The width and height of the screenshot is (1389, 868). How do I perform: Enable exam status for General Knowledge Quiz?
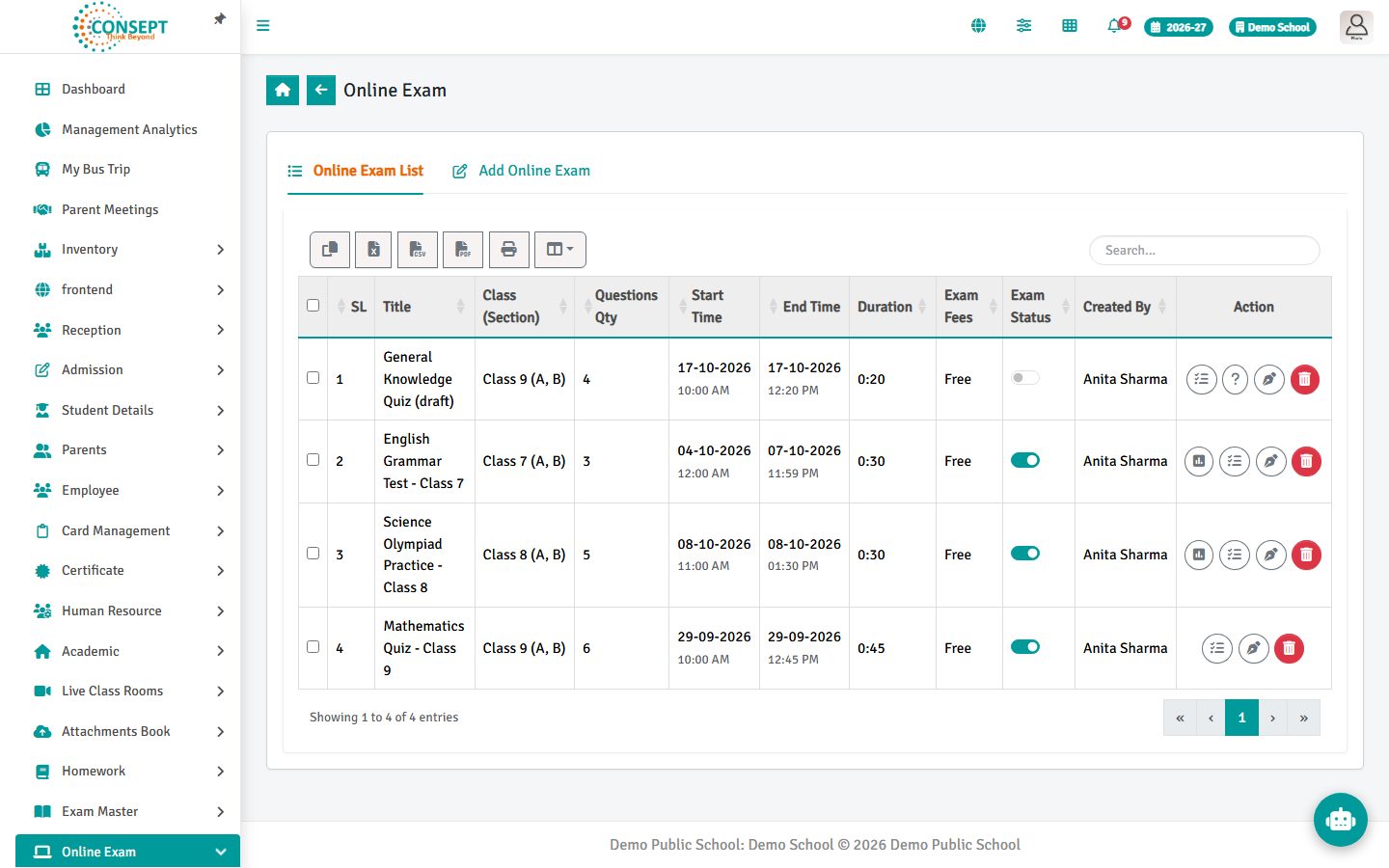[1025, 378]
